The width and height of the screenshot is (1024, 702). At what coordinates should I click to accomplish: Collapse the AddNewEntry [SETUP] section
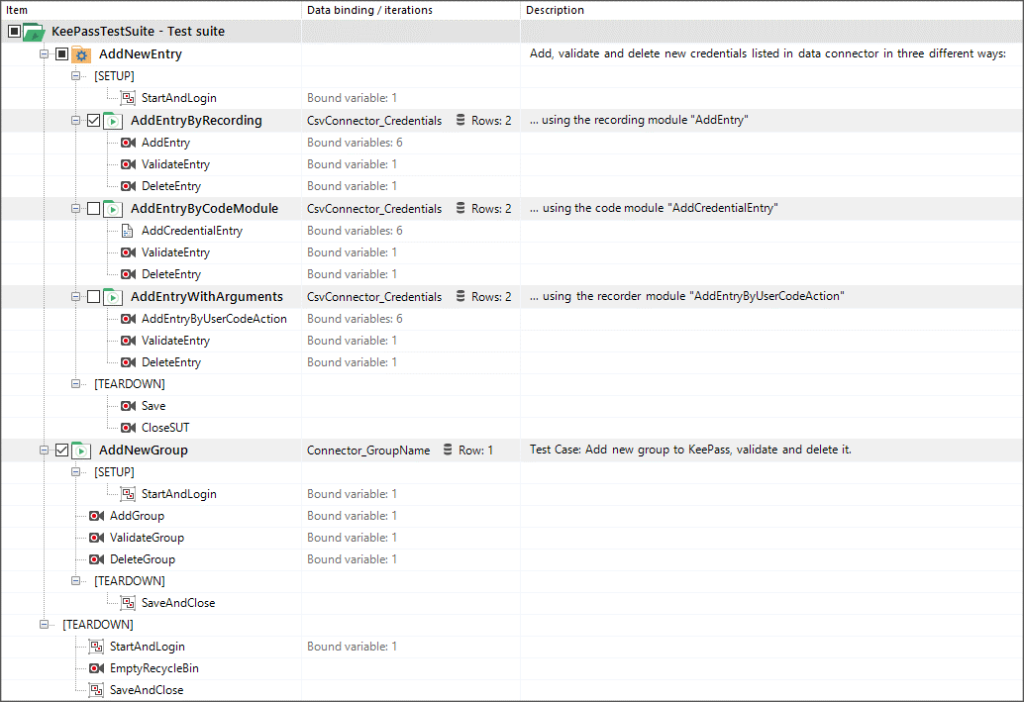tap(76, 76)
